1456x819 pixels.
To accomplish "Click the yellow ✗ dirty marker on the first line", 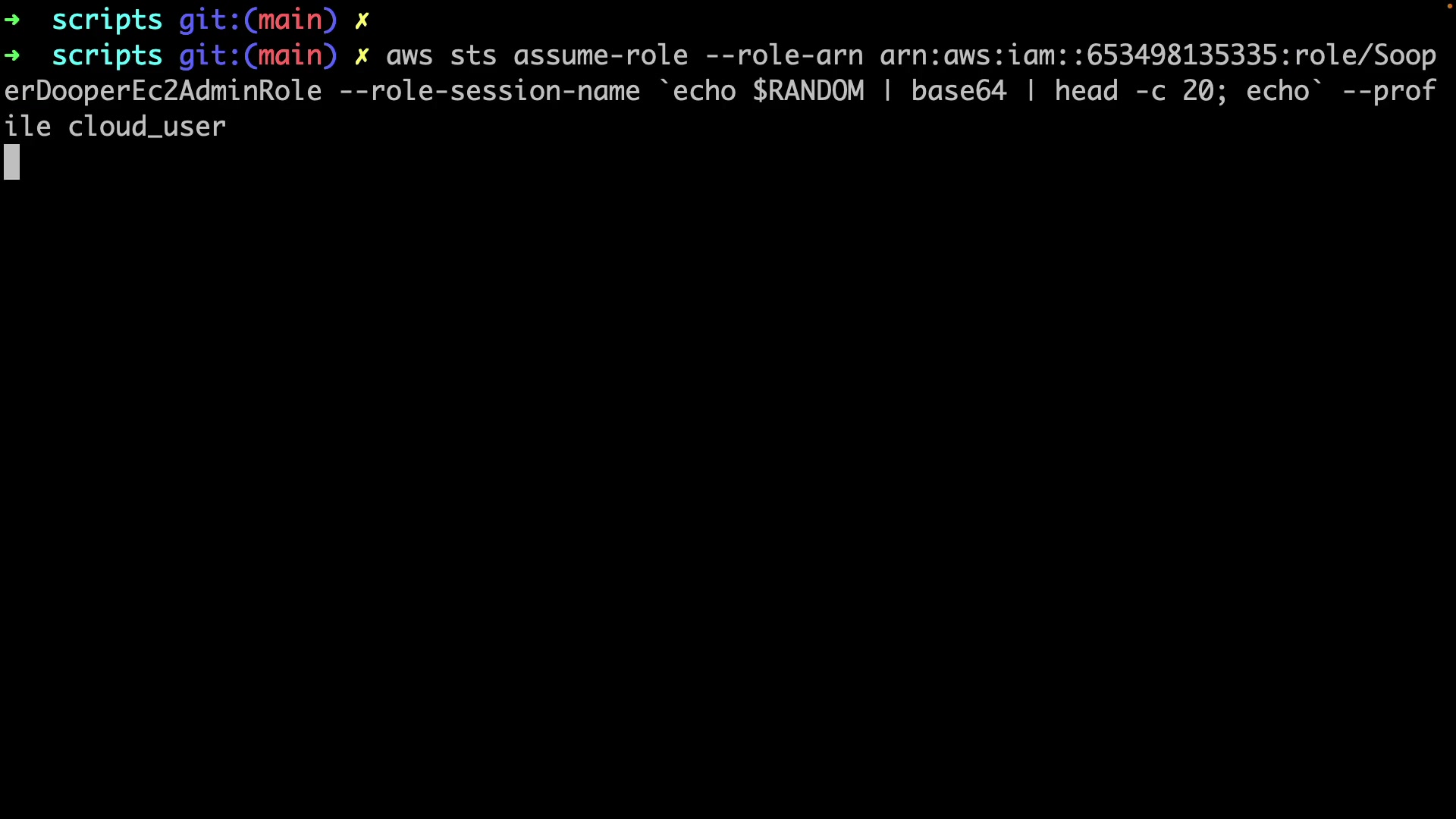I will click(362, 20).
